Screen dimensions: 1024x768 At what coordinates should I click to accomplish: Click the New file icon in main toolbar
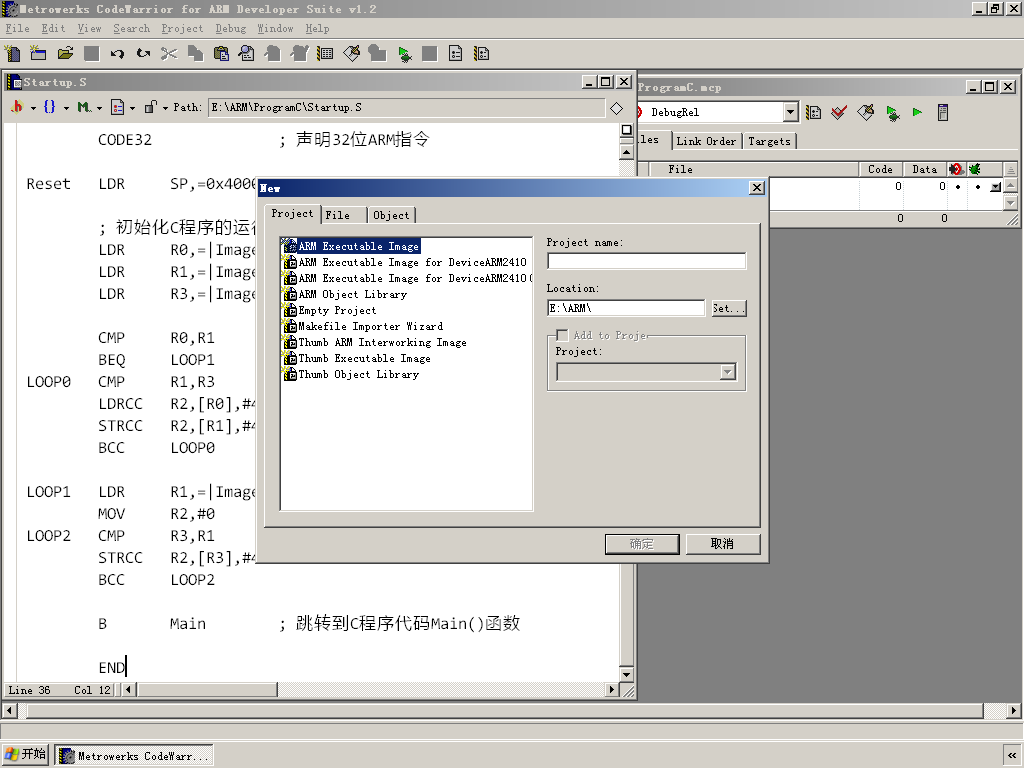[x=12, y=54]
